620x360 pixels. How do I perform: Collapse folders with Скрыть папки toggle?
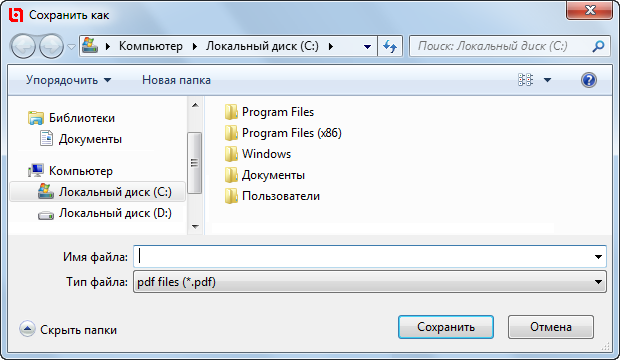[x=68, y=330]
